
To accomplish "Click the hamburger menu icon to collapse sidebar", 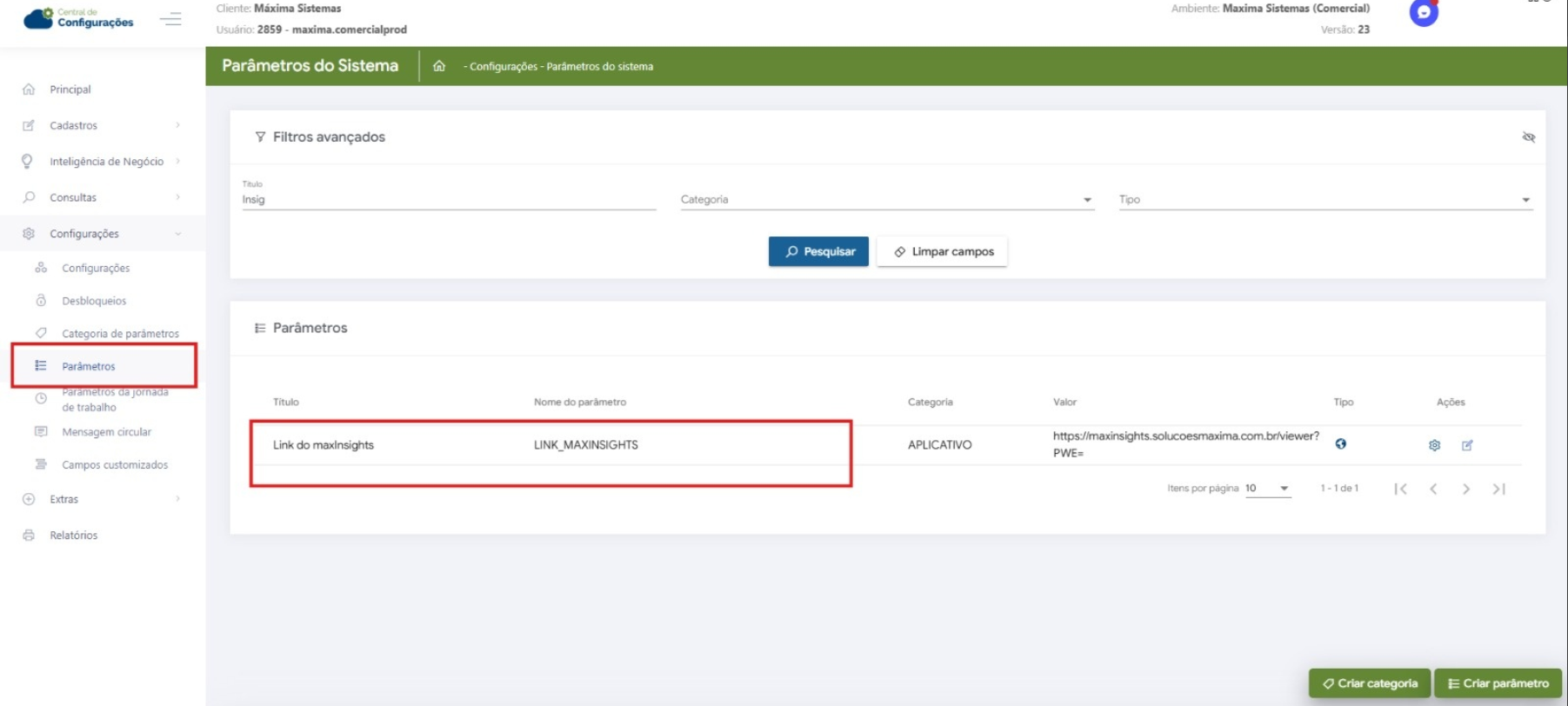I will point(170,18).
